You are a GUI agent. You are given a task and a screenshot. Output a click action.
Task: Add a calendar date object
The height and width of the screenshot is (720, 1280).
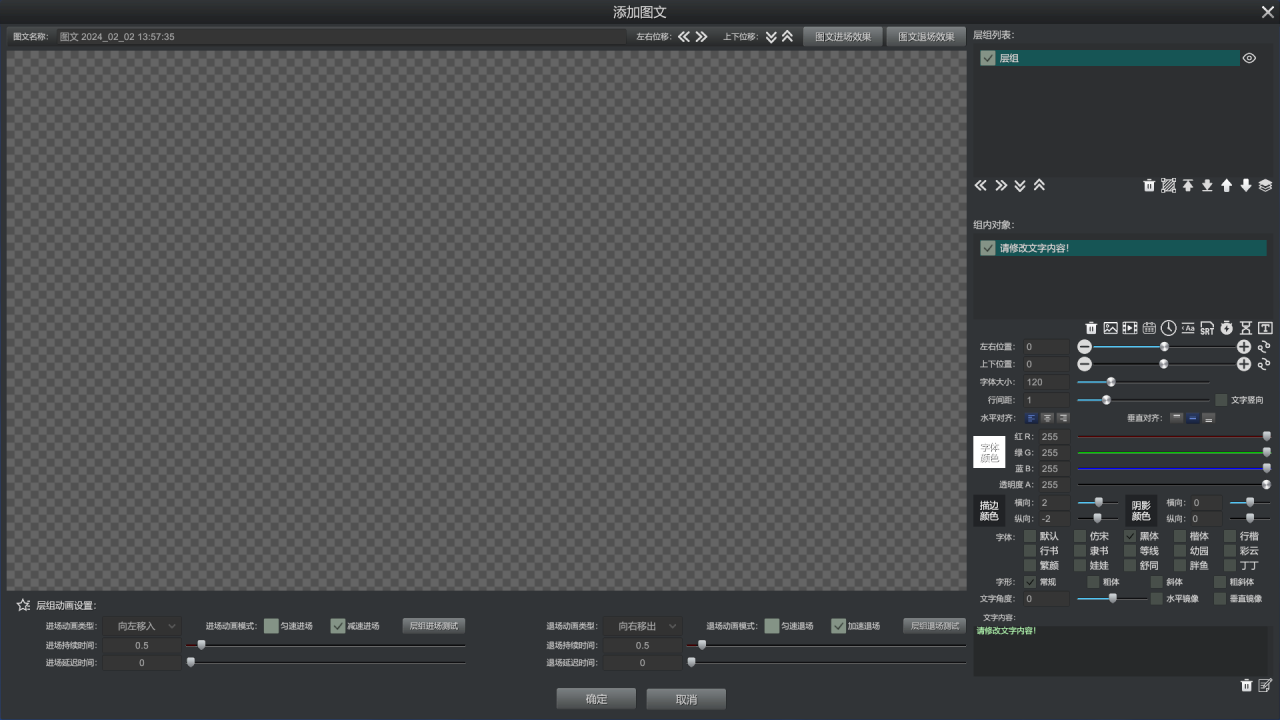[x=1149, y=328]
